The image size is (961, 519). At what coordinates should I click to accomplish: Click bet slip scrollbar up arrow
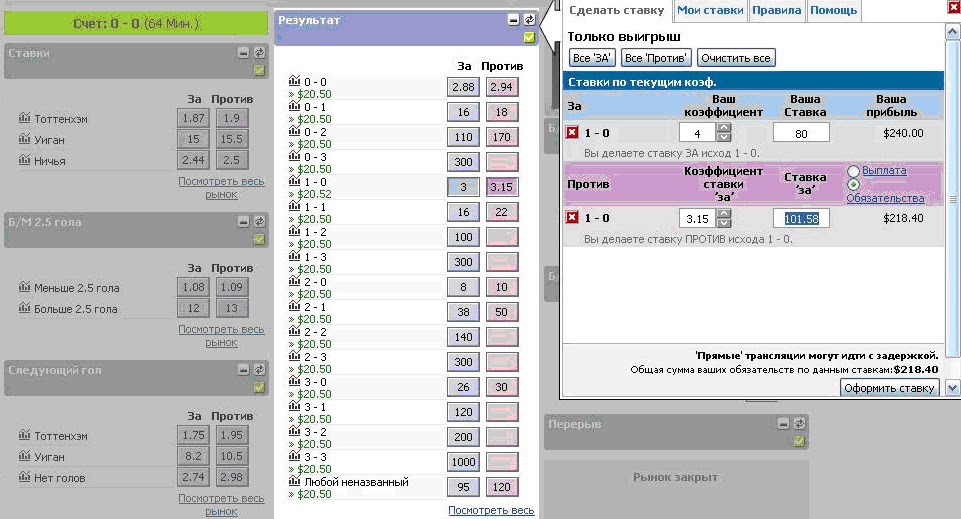(x=952, y=31)
